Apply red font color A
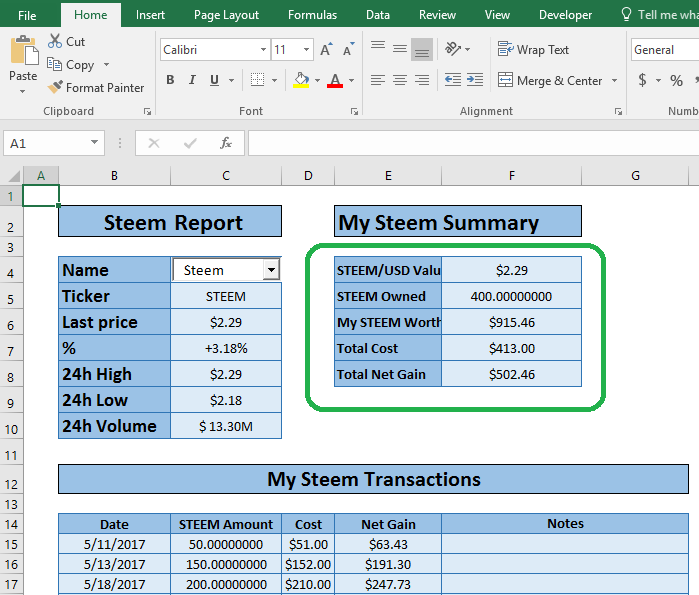 click(x=335, y=80)
